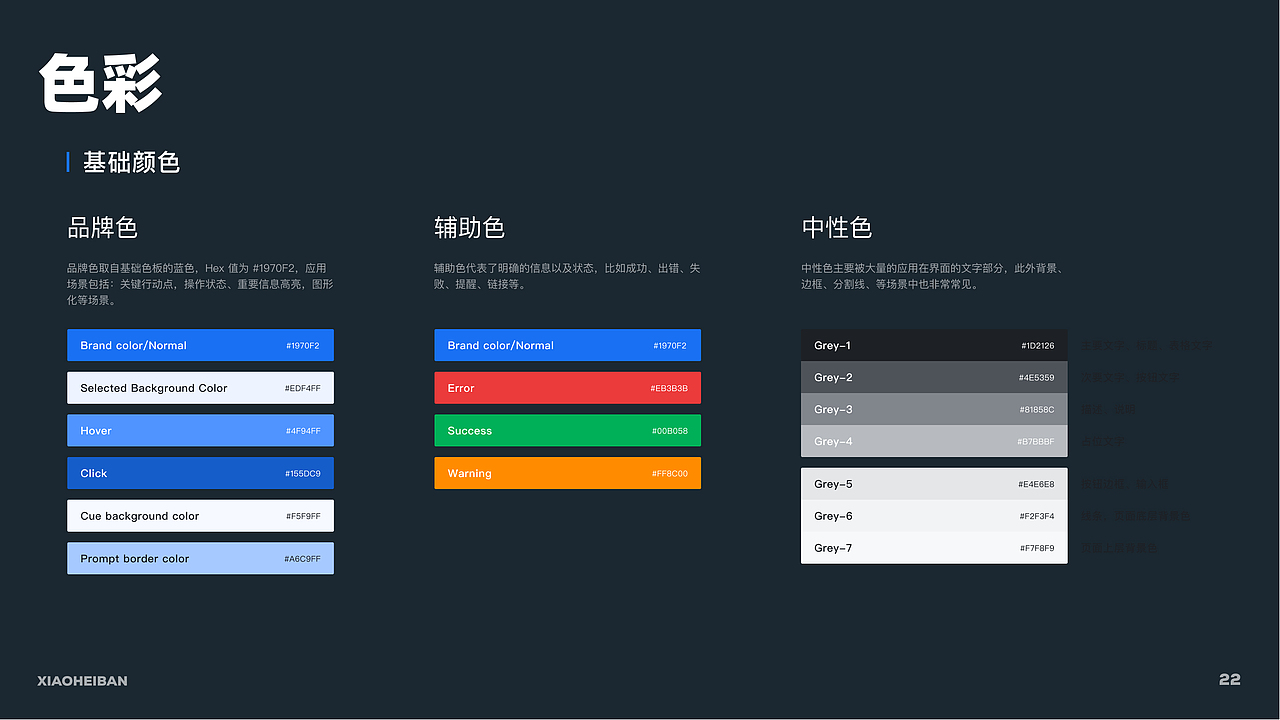Choose the Grey-5 swatch

[934, 484]
